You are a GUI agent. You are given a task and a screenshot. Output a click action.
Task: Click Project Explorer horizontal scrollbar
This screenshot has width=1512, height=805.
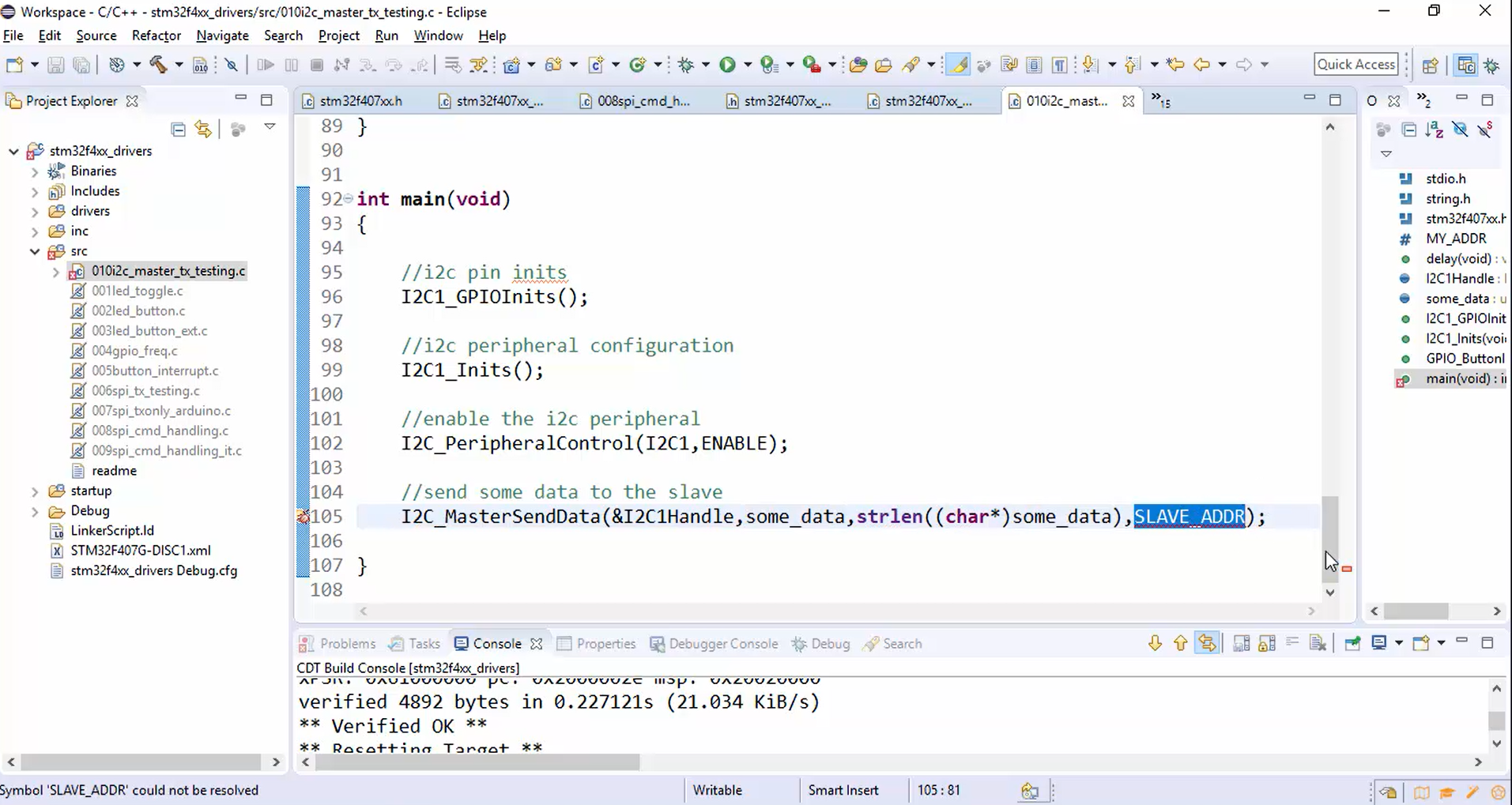[141, 762]
